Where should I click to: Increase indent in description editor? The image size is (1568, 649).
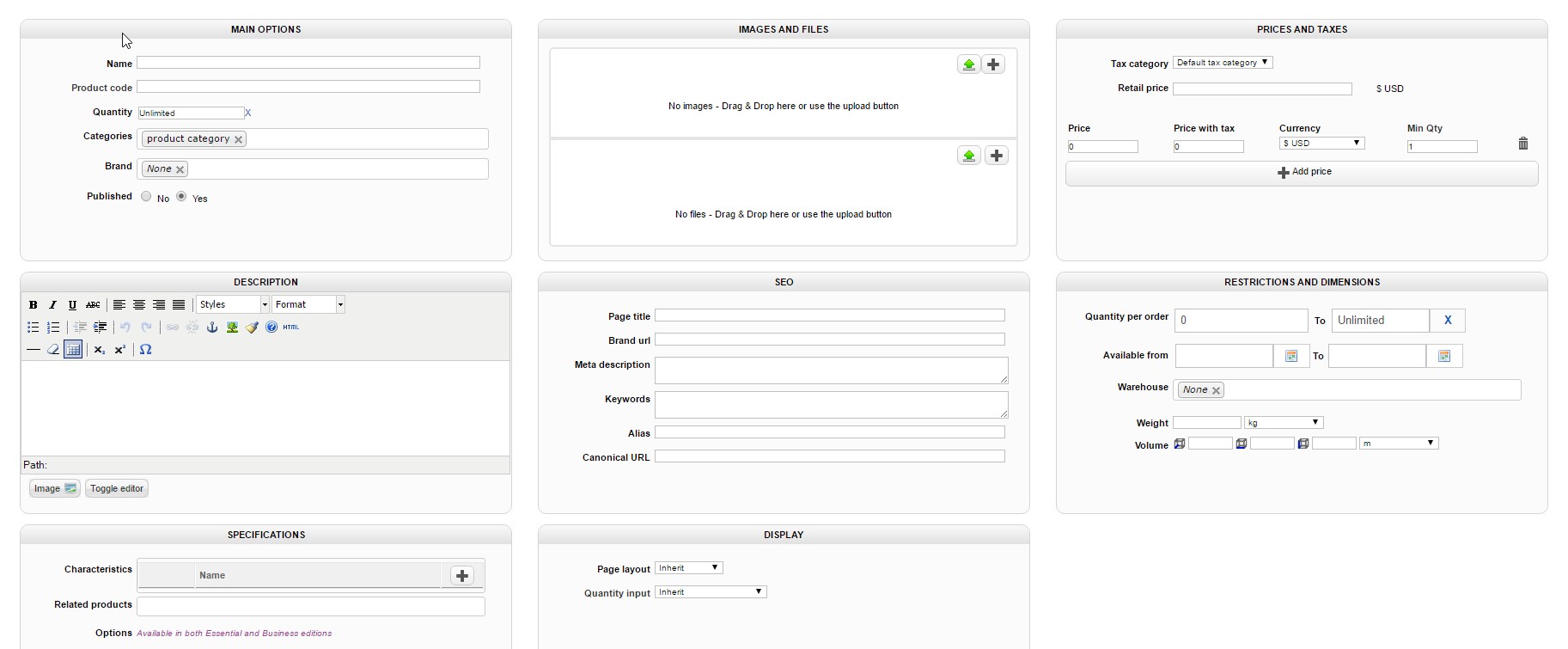pos(101,327)
